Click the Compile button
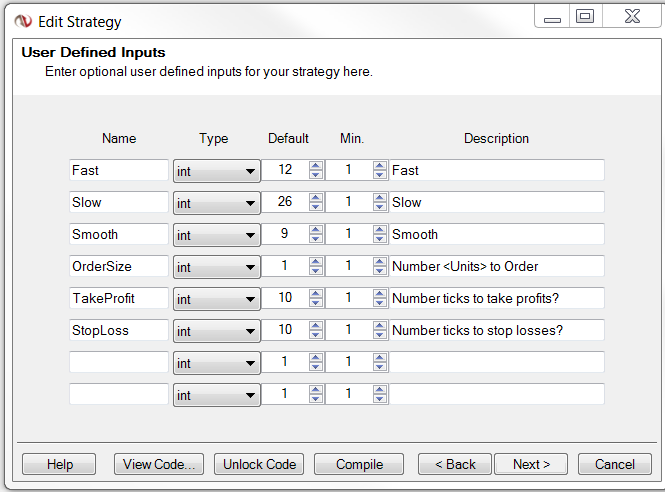 tap(358, 464)
